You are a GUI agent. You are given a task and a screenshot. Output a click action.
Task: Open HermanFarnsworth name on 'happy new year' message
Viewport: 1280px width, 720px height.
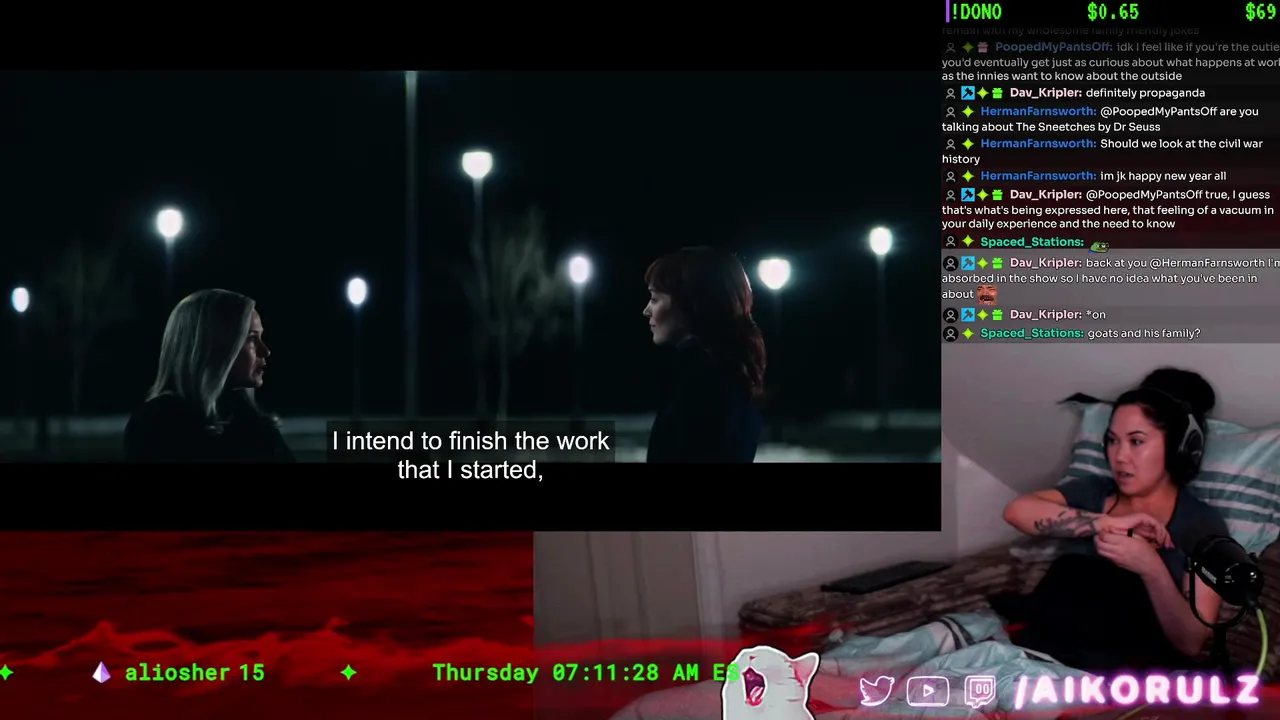click(x=1038, y=176)
